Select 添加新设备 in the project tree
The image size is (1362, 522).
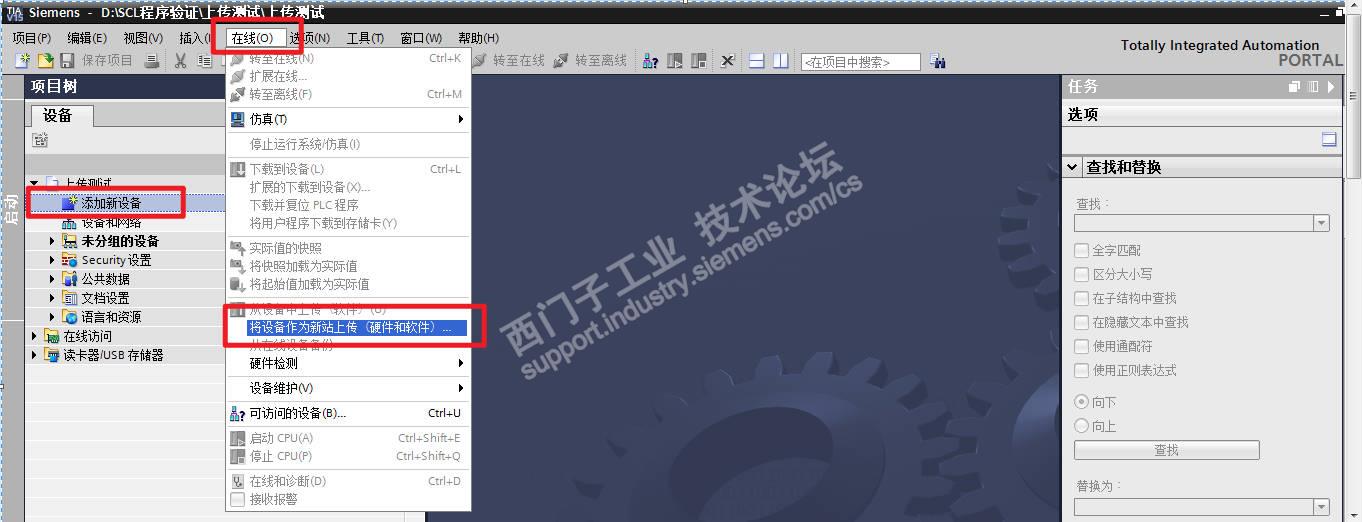[x=111, y=203]
